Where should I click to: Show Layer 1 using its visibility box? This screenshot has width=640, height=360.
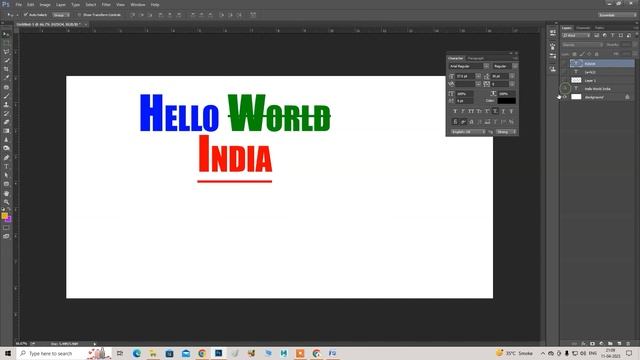pos(565,80)
